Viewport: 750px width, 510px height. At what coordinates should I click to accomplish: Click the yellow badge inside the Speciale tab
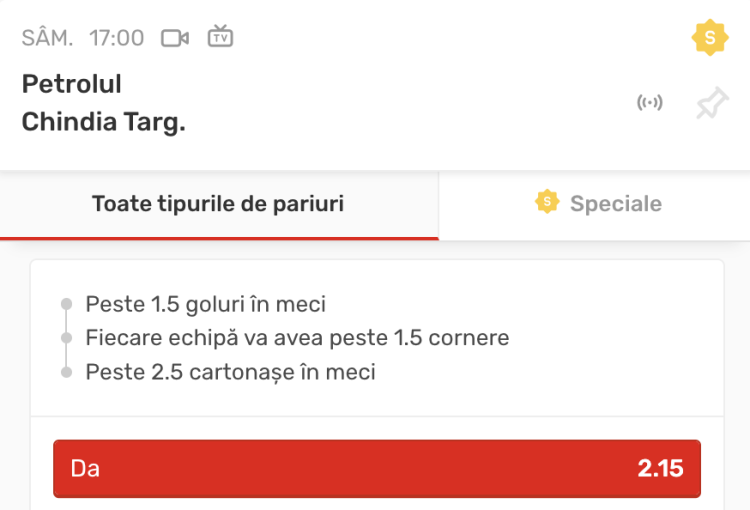pos(547,203)
